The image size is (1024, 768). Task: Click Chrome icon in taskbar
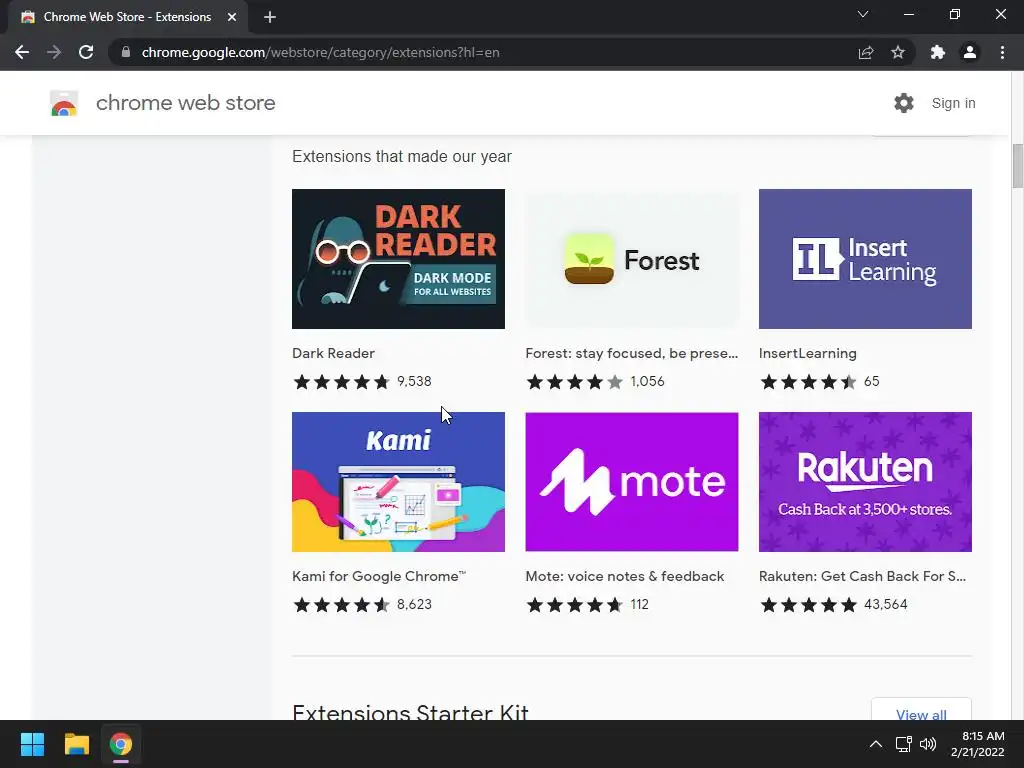tap(121, 744)
